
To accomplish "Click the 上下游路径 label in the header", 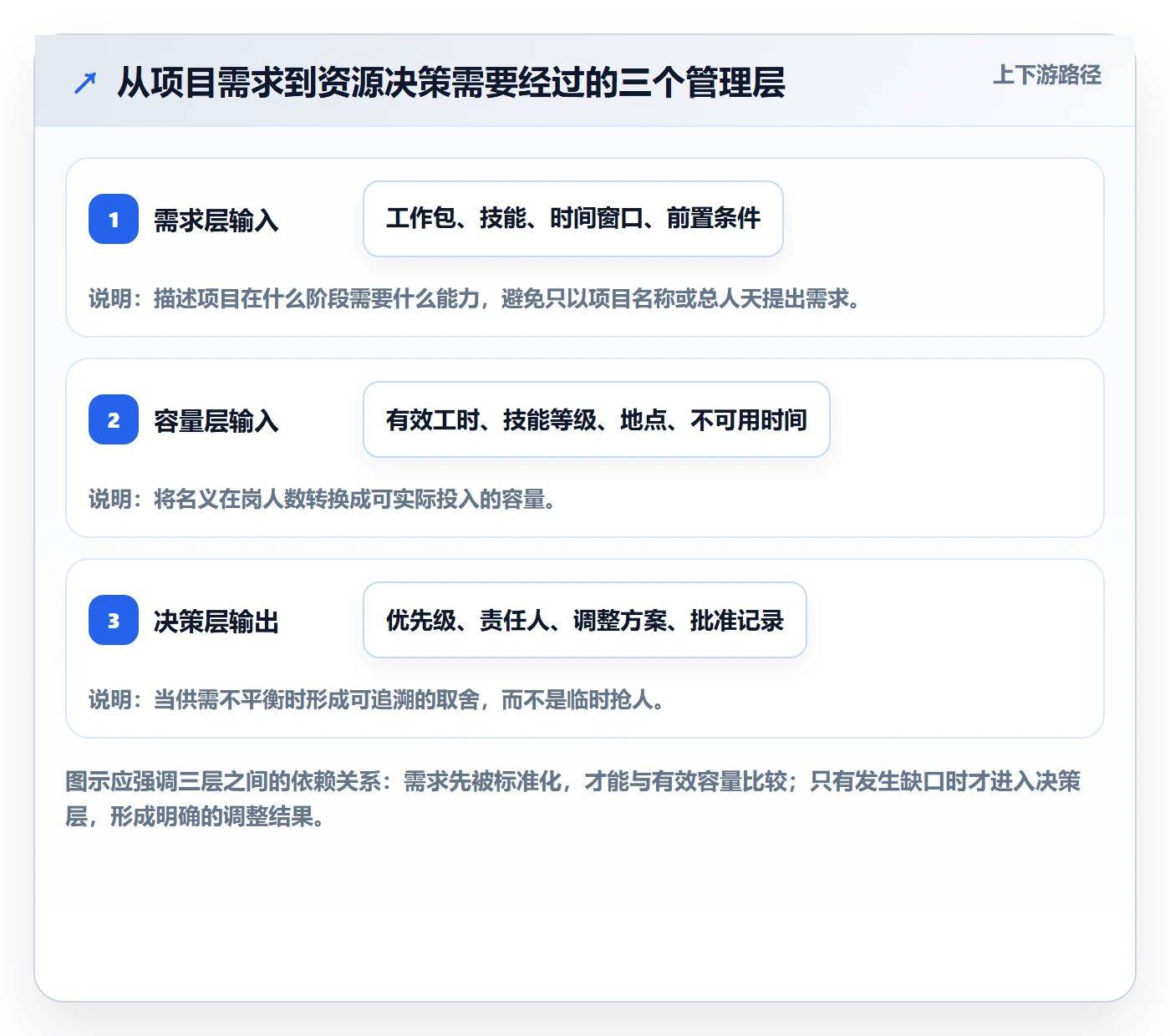I will pos(1047,75).
